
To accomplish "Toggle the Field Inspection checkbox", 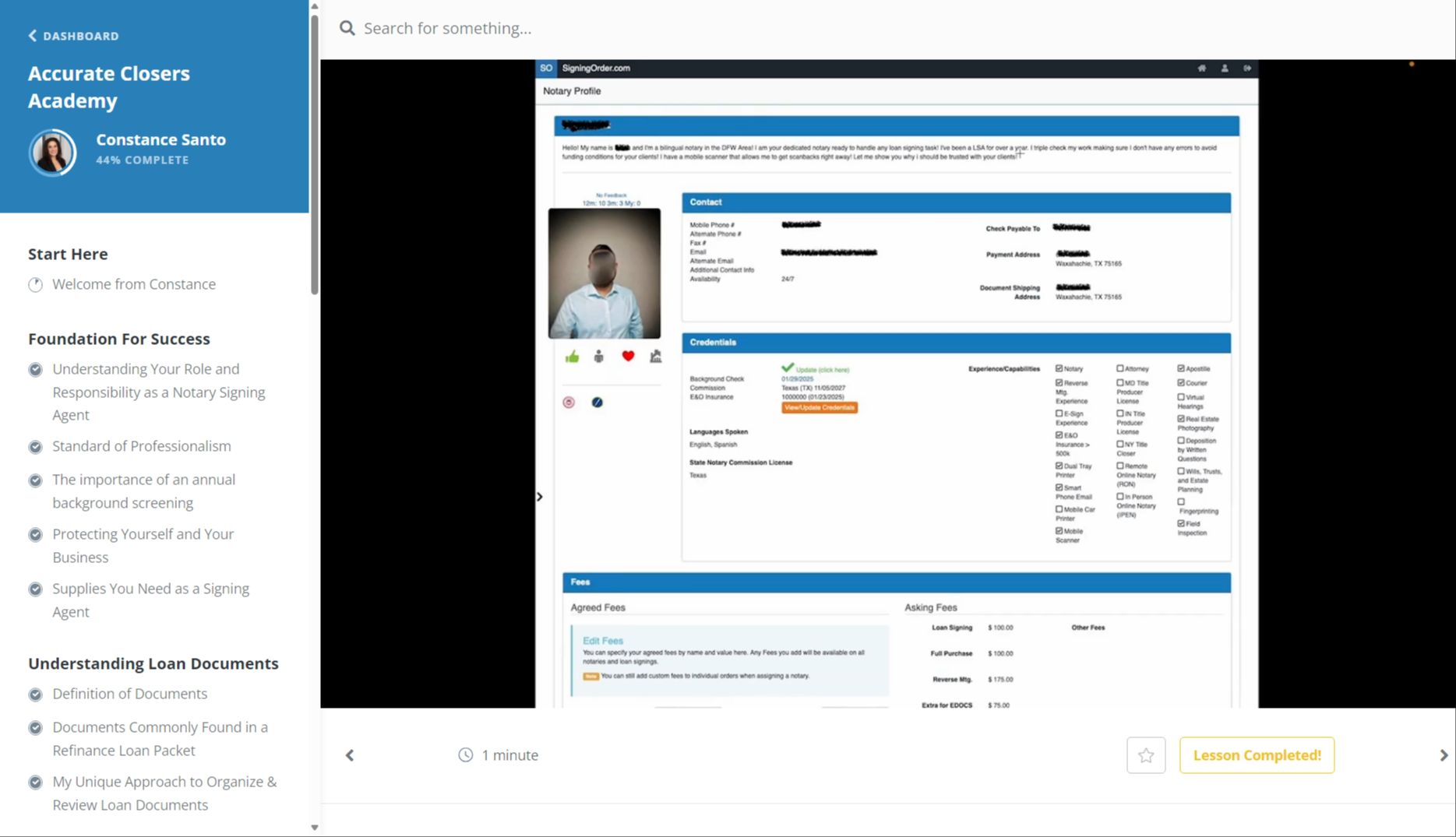I will click(x=1181, y=524).
